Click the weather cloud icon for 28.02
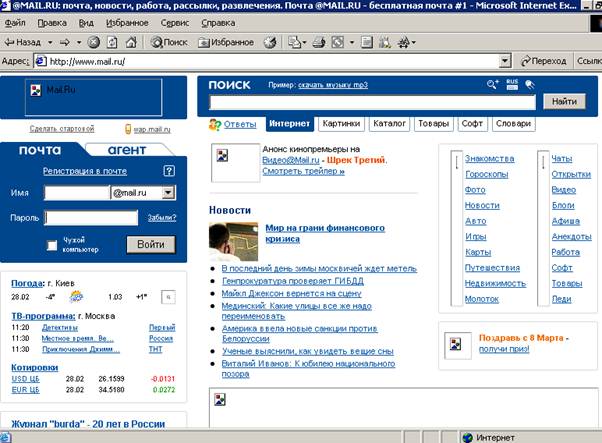The height and width of the screenshot is (443, 602). pos(76,297)
